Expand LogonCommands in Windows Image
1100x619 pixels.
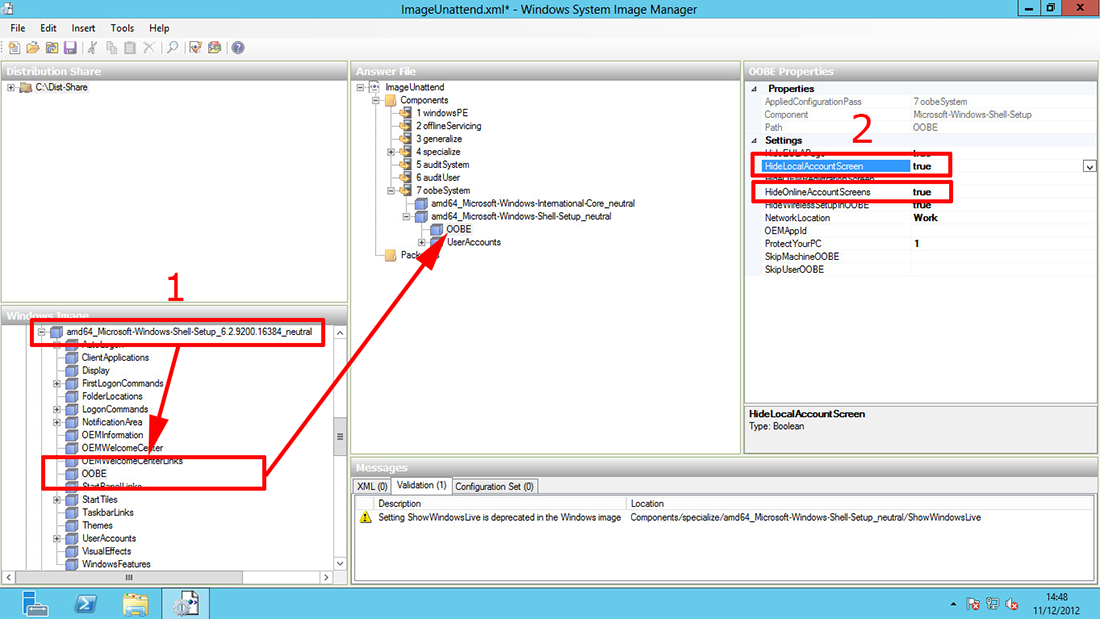57,409
